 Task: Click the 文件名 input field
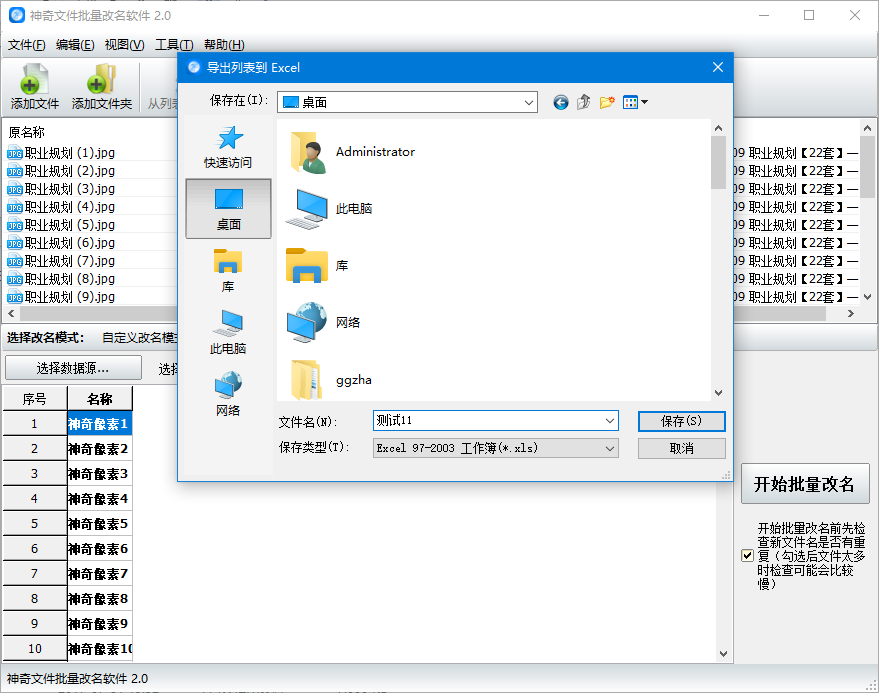coord(488,421)
